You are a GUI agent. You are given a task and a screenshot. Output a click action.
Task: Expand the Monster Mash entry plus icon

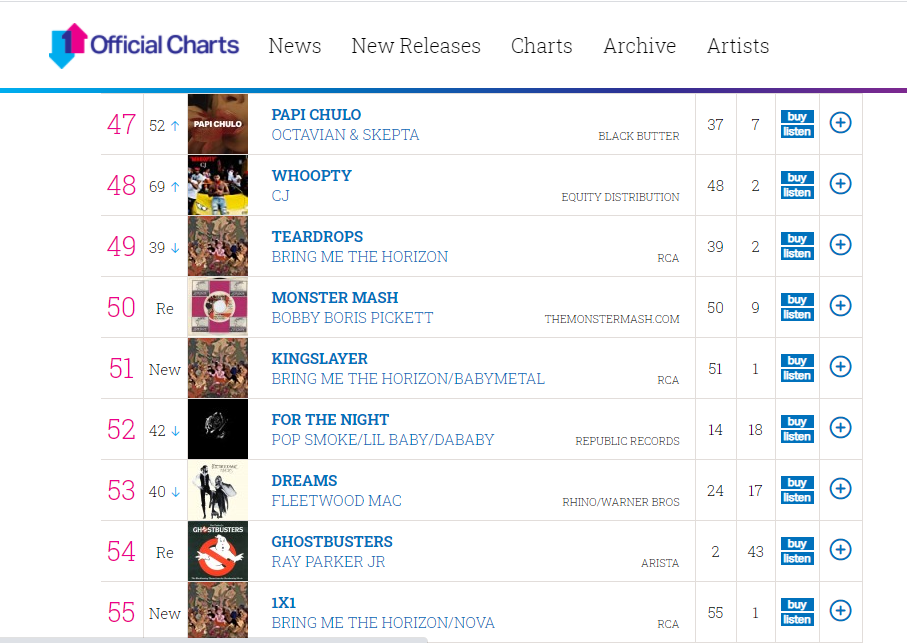click(841, 306)
